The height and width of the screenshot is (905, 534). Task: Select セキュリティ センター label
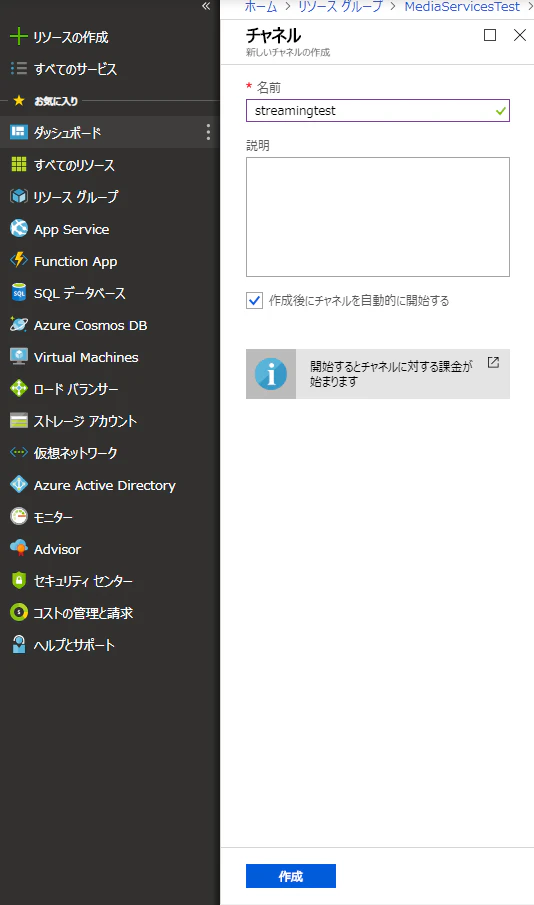[x=83, y=581]
